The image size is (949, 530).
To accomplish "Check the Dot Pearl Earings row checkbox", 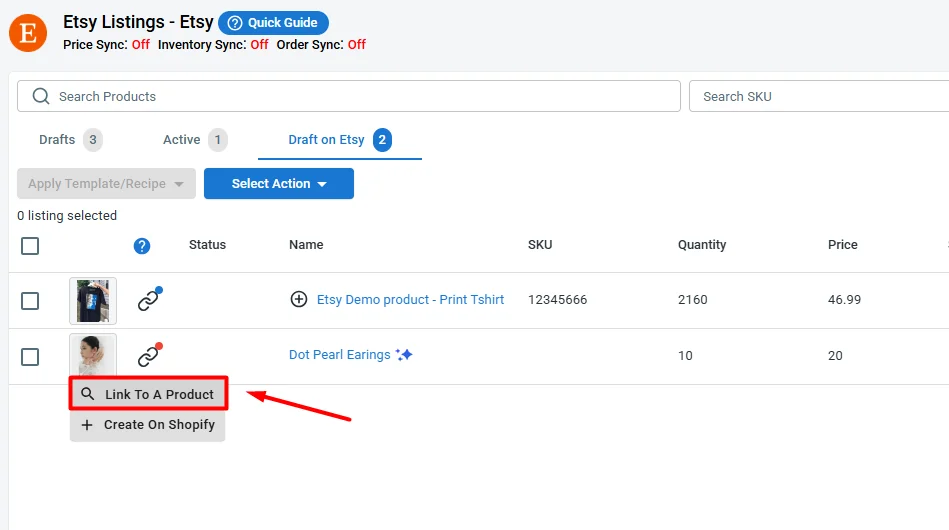I will 30,357.
